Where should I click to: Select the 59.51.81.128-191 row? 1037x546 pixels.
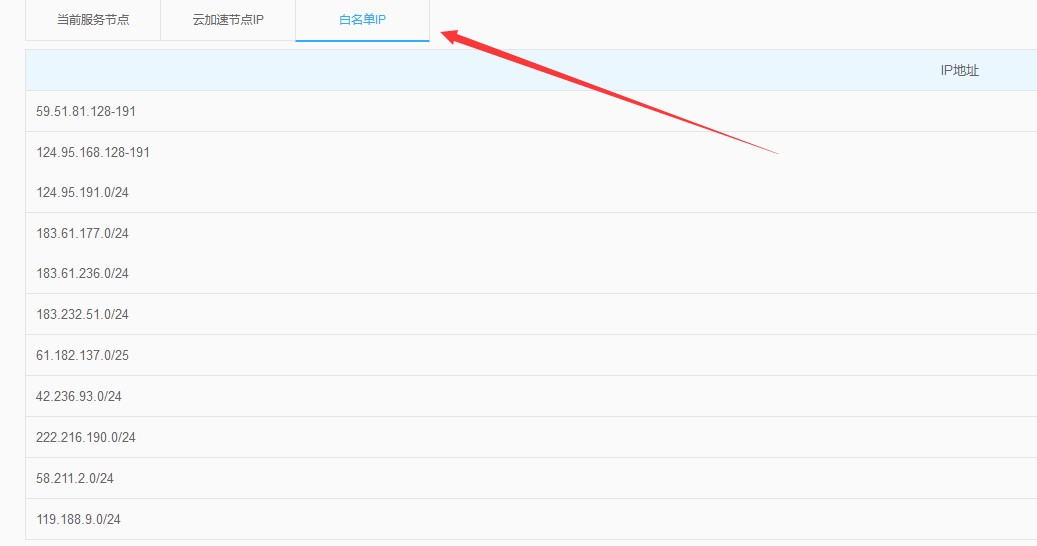(86, 111)
